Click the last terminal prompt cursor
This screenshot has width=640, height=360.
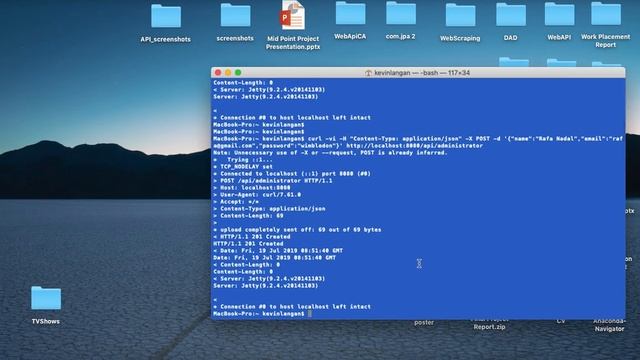[310, 313]
